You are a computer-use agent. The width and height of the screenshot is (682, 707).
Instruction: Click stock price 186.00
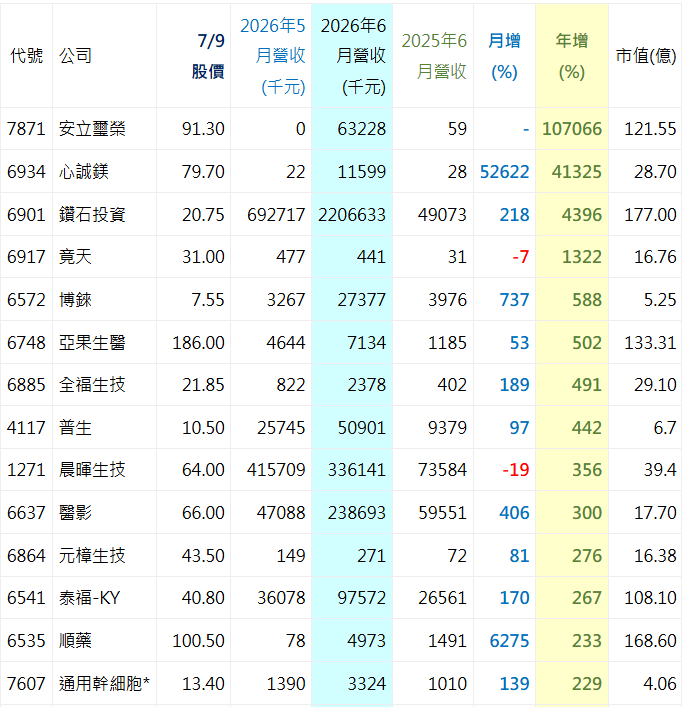point(198,343)
